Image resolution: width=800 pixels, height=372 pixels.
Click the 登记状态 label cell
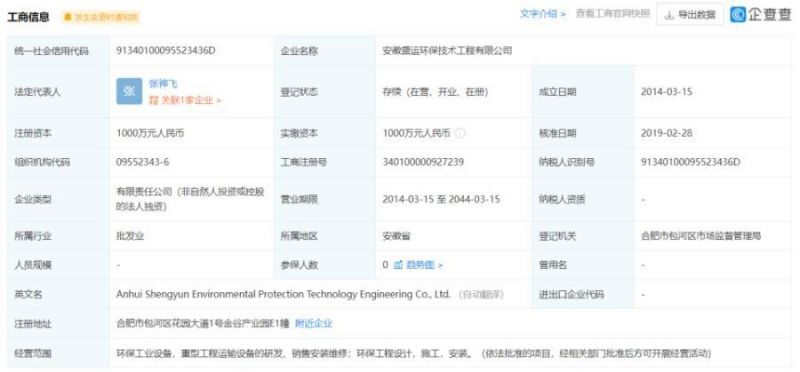point(325,92)
